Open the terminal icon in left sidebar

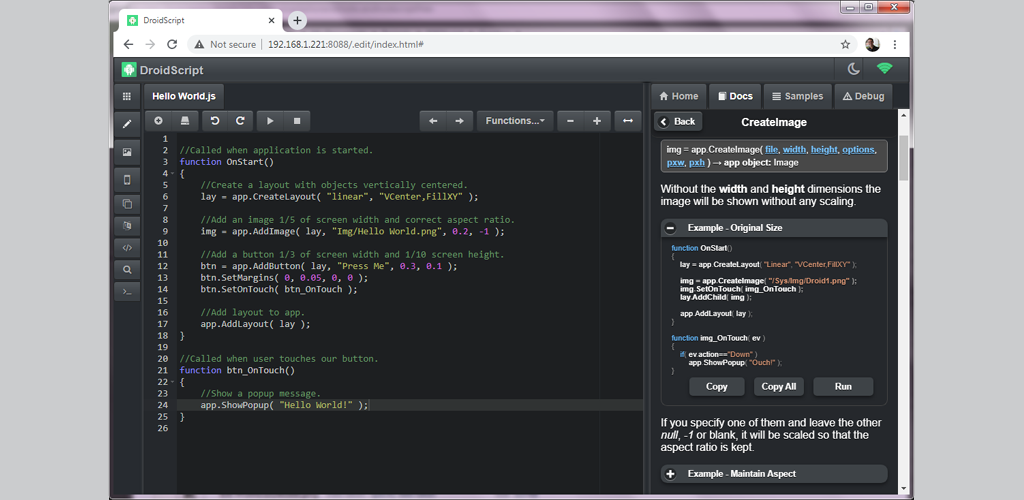127,292
